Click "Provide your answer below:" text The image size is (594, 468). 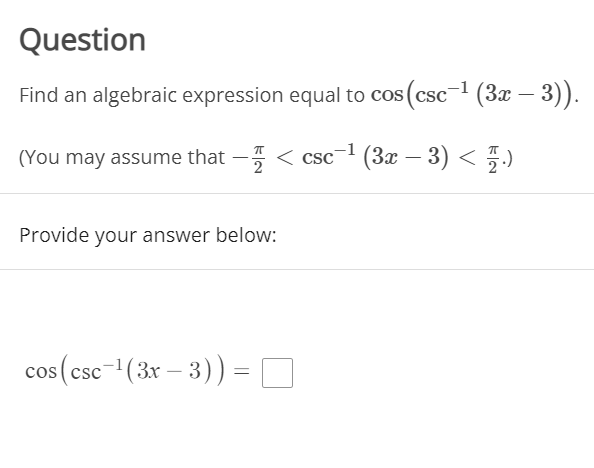pyautogui.click(x=148, y=235)
